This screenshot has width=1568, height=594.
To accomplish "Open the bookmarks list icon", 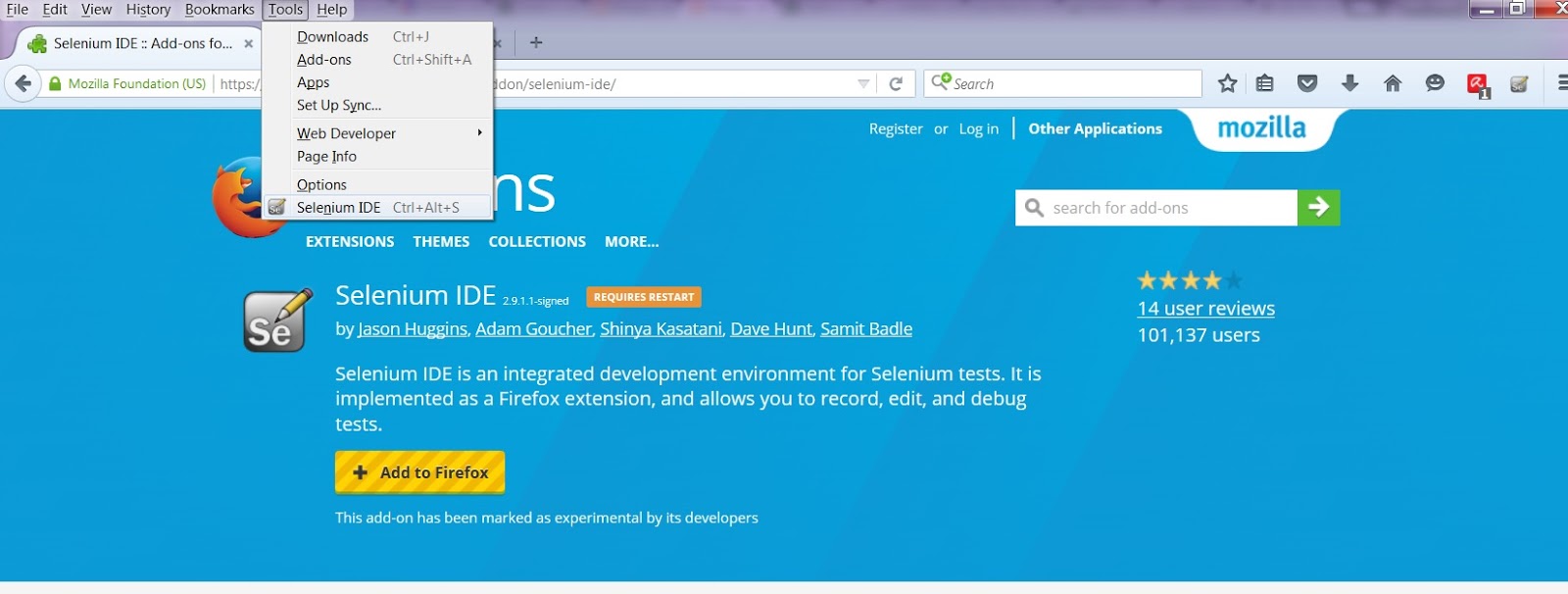I will point(1265,83).
